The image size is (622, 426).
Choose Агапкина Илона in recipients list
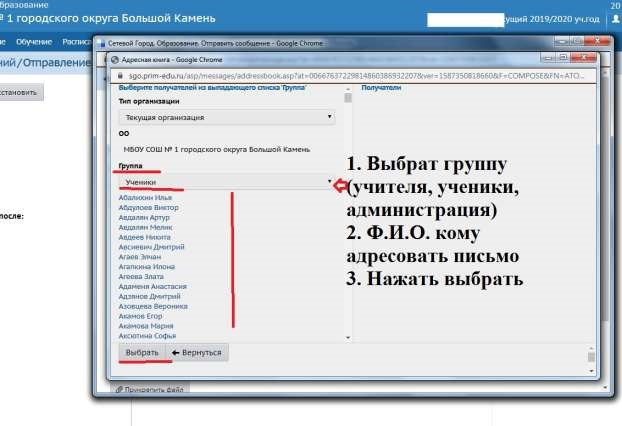click(147, 267)
